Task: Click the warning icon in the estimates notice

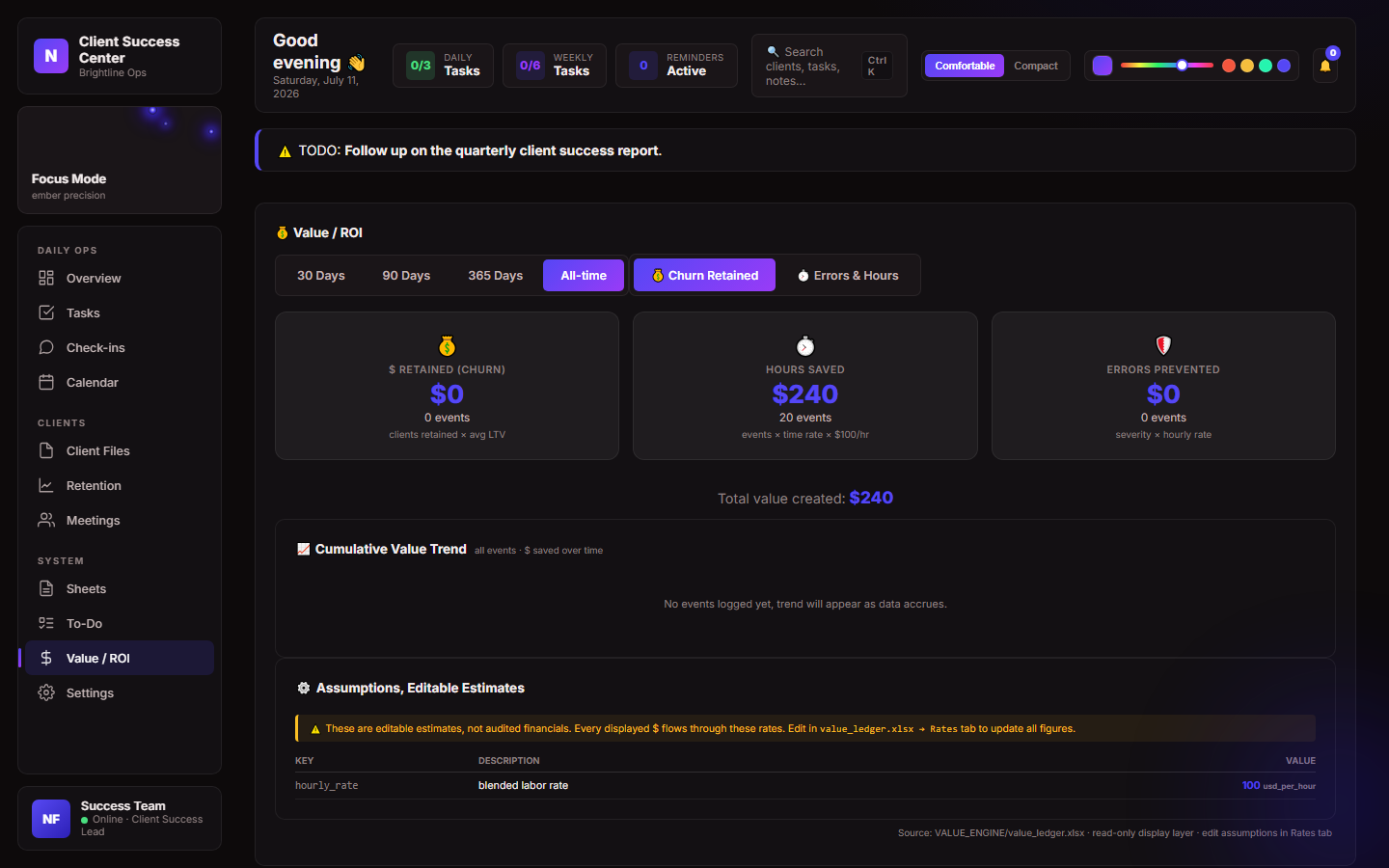Action: (x=315, y=729)
